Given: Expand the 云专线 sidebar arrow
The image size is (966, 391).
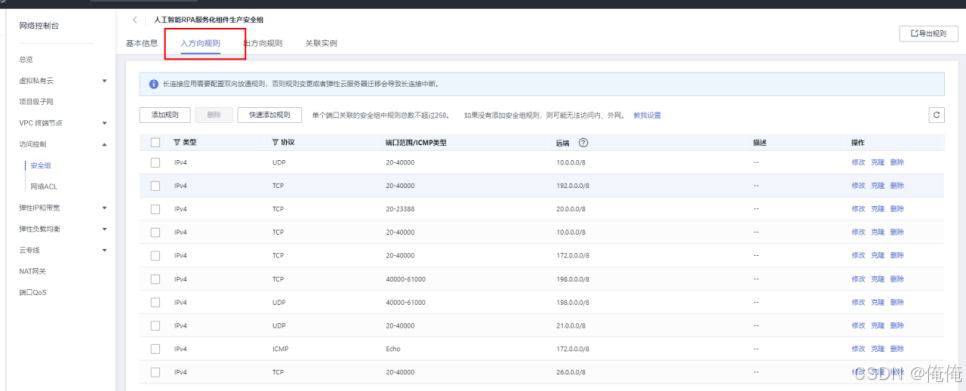Looking at the screenshot, I should click(104, 250).
